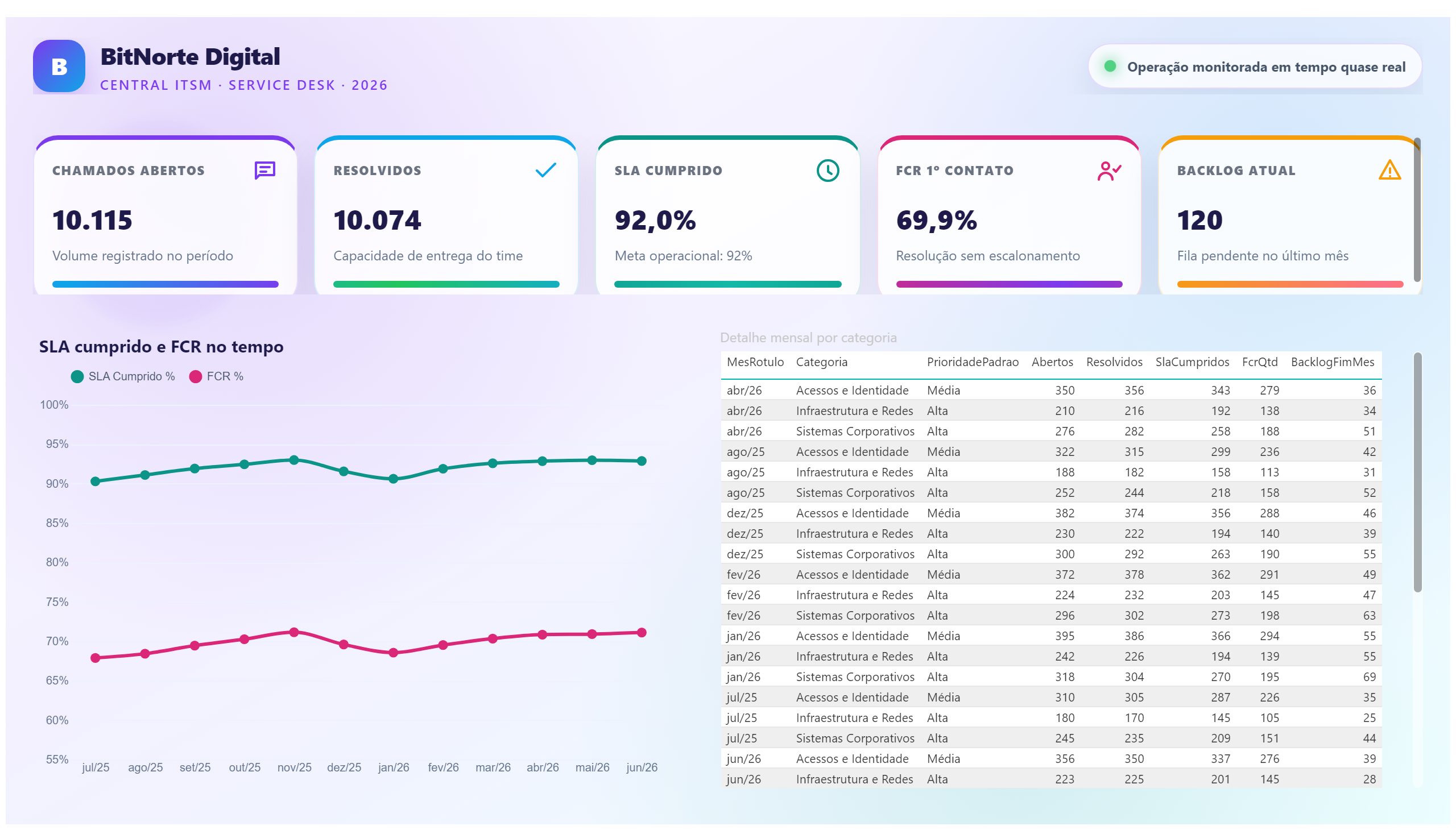Select the FCR value 69,9%
The width and height of the screenshot is (1456, 830).
click(936, 220)
